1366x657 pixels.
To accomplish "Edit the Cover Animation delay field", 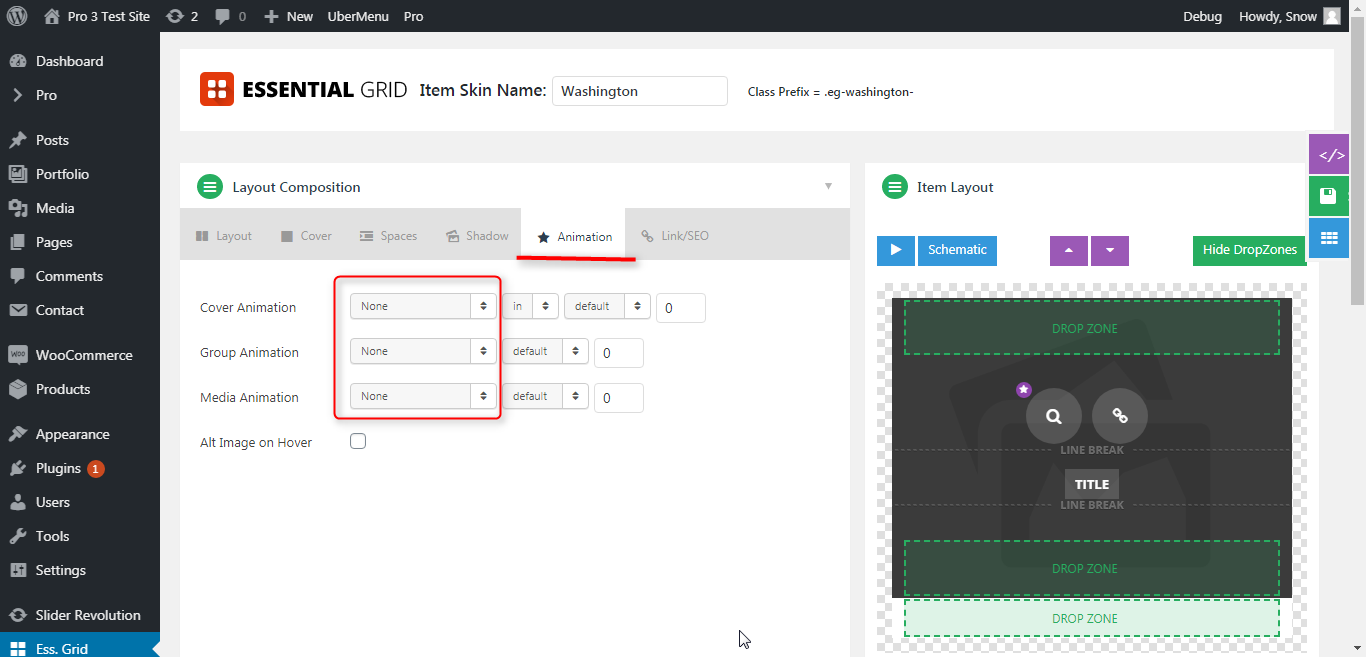I will point(681,308).
